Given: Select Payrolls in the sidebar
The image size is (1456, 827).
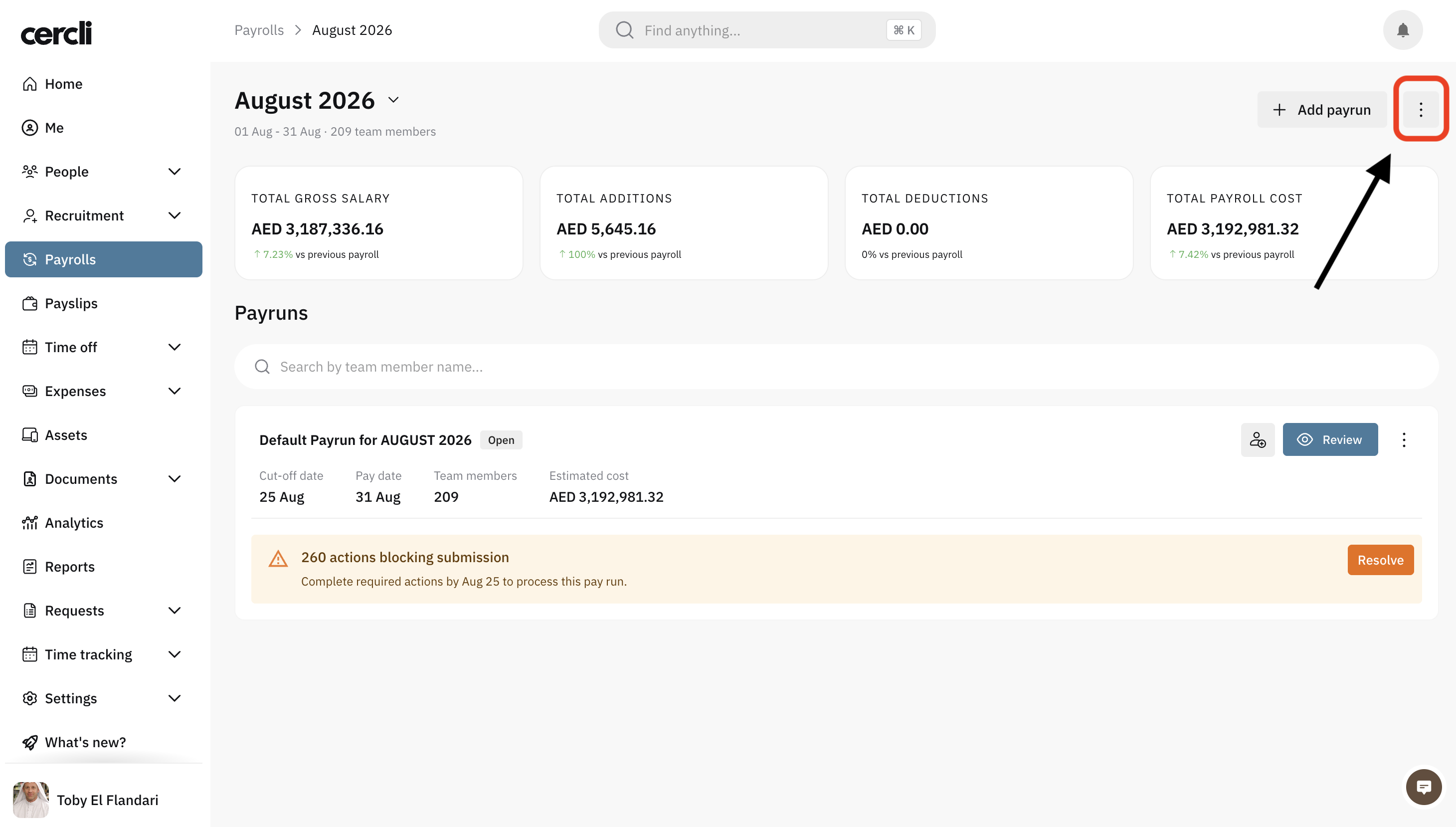Looking at the screenshot, I should (x=103, y=259).
